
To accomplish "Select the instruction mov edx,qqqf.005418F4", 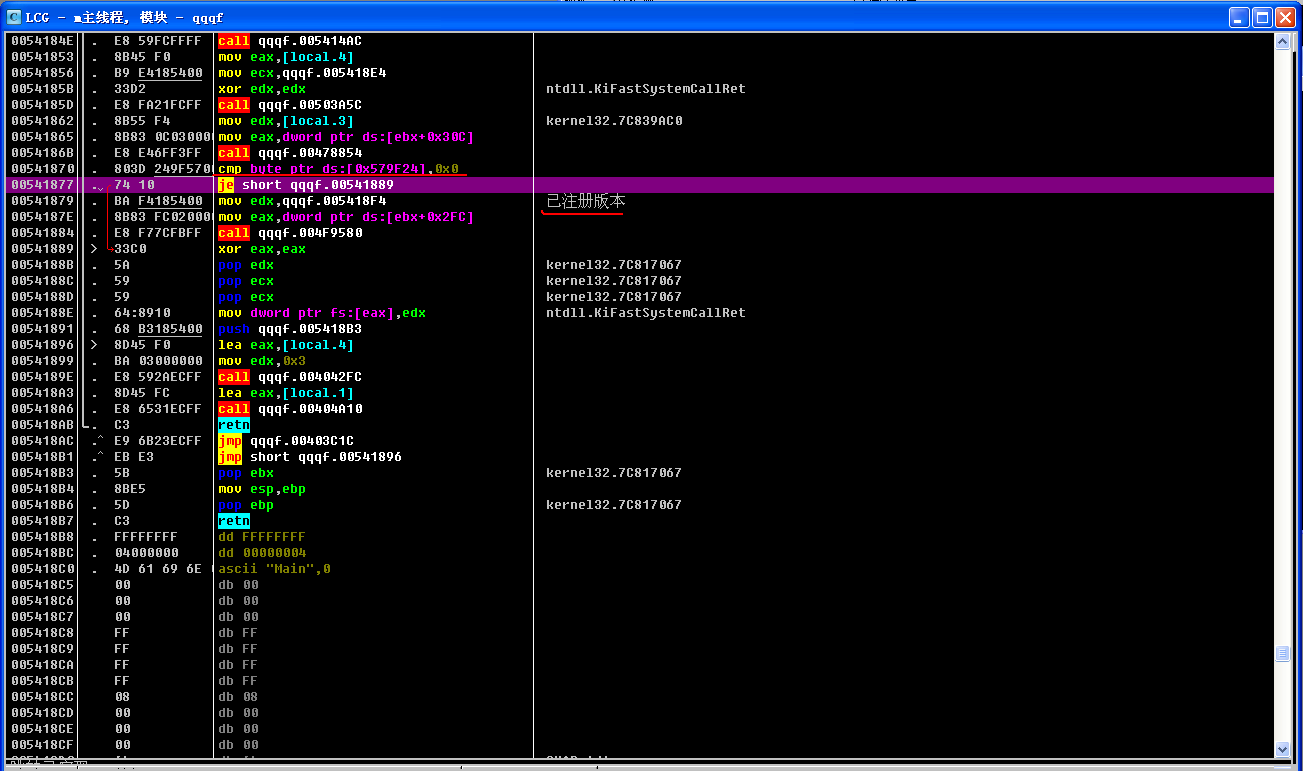I will (302, 201).
